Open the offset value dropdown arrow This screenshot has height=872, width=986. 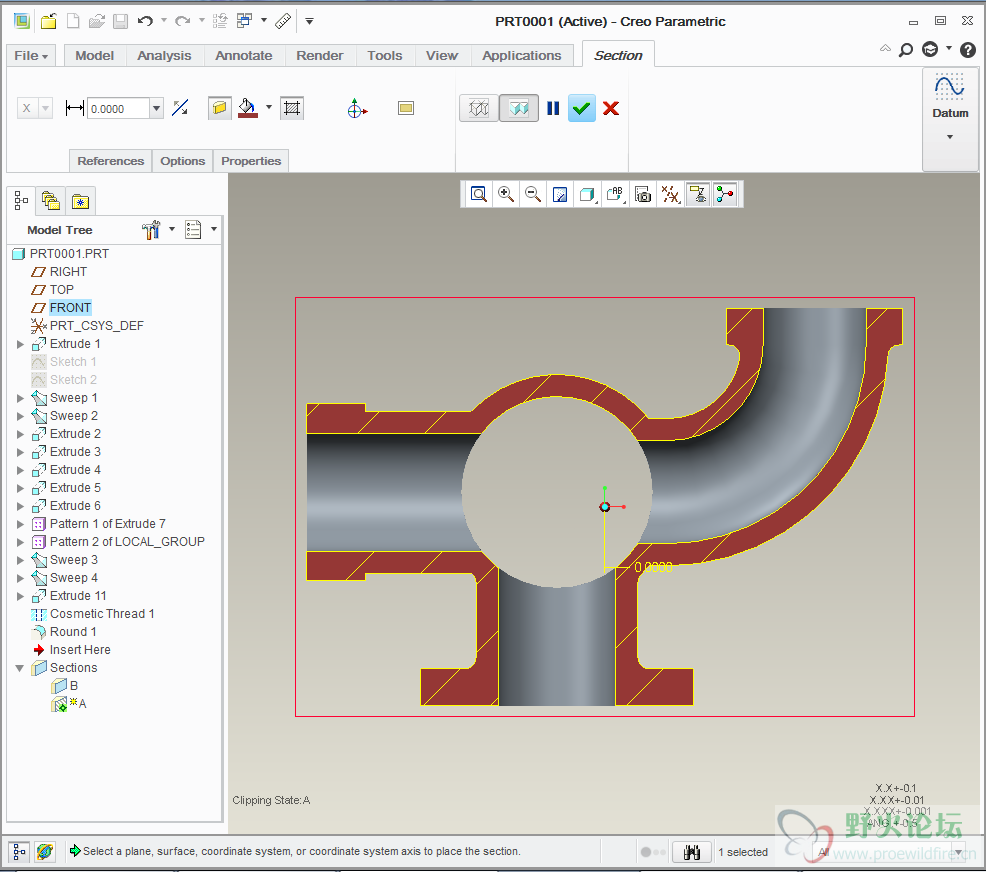pos(156,109)
